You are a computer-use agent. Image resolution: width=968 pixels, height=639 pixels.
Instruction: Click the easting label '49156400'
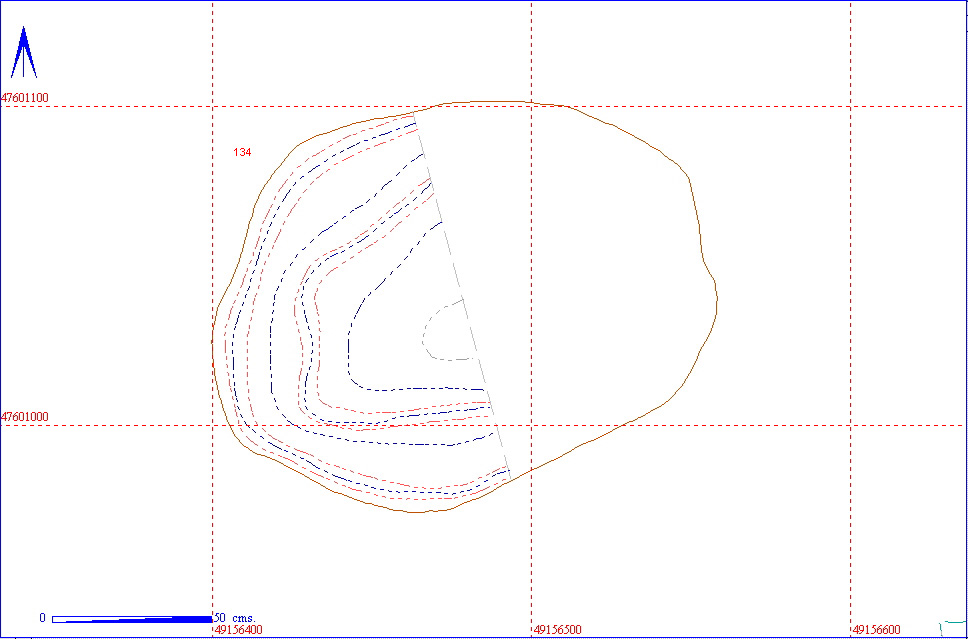pos(238,630)
